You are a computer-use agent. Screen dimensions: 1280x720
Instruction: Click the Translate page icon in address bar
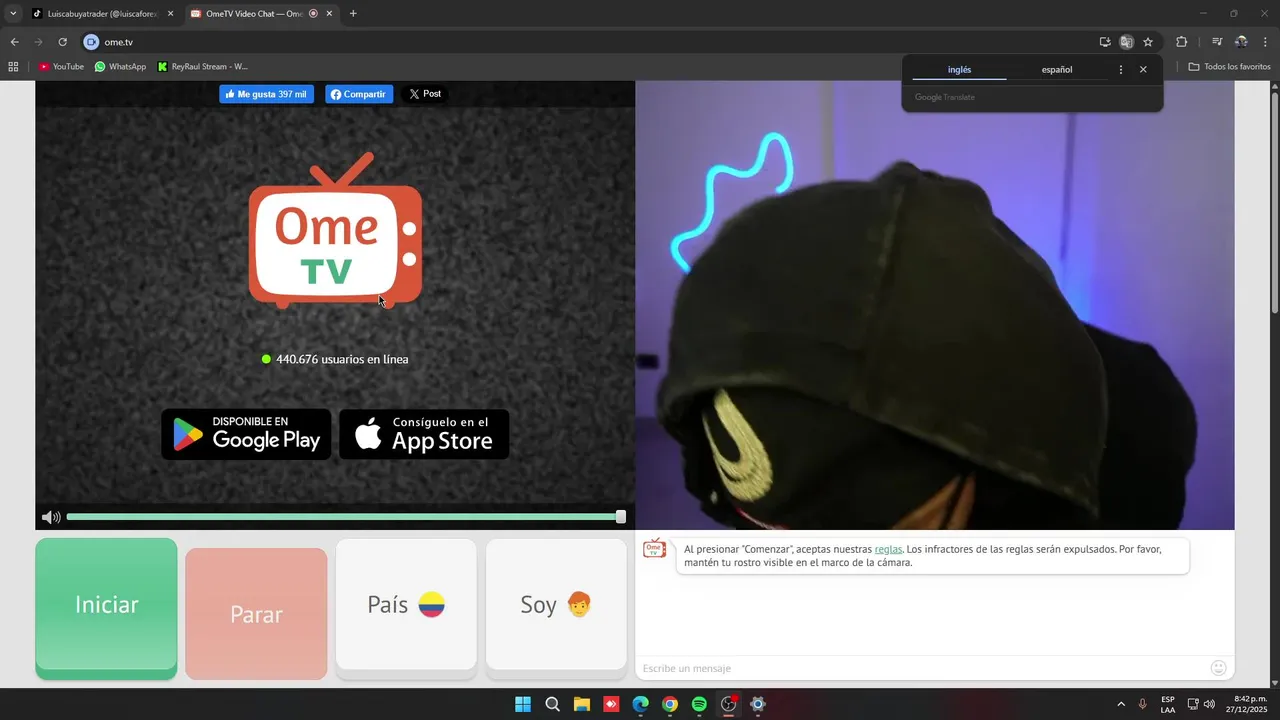point(1126,42)
